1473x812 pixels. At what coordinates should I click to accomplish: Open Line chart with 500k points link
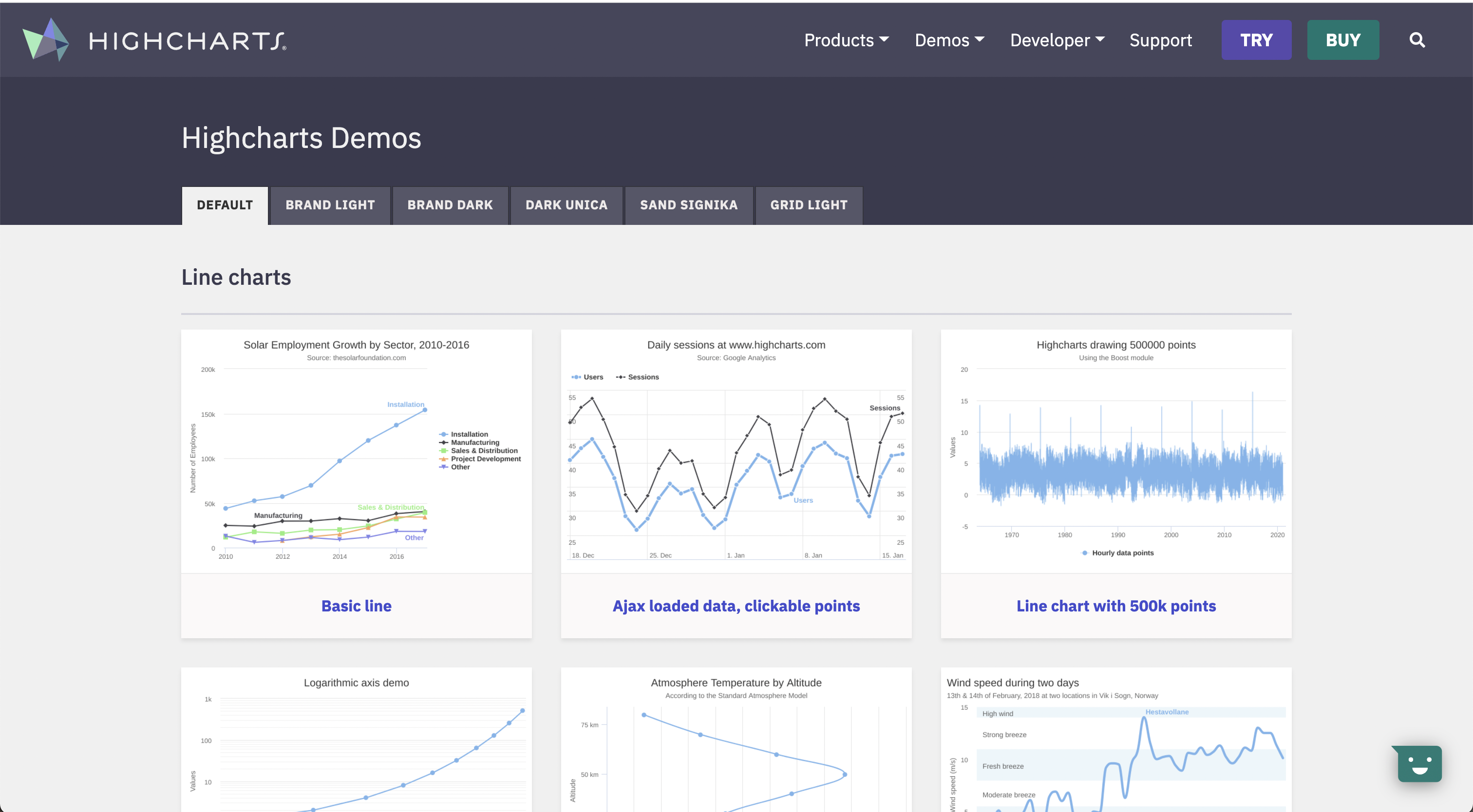point(1115,606)
